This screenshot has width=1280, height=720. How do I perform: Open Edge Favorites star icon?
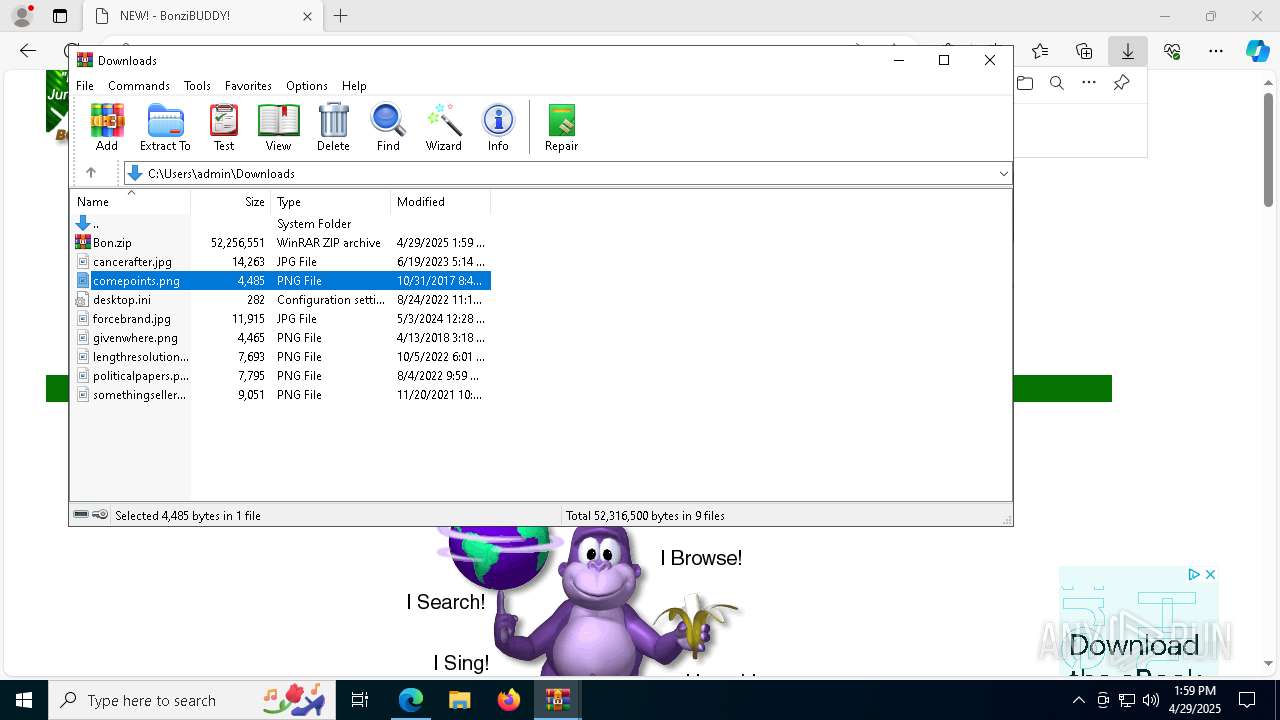pos(1040,51)
